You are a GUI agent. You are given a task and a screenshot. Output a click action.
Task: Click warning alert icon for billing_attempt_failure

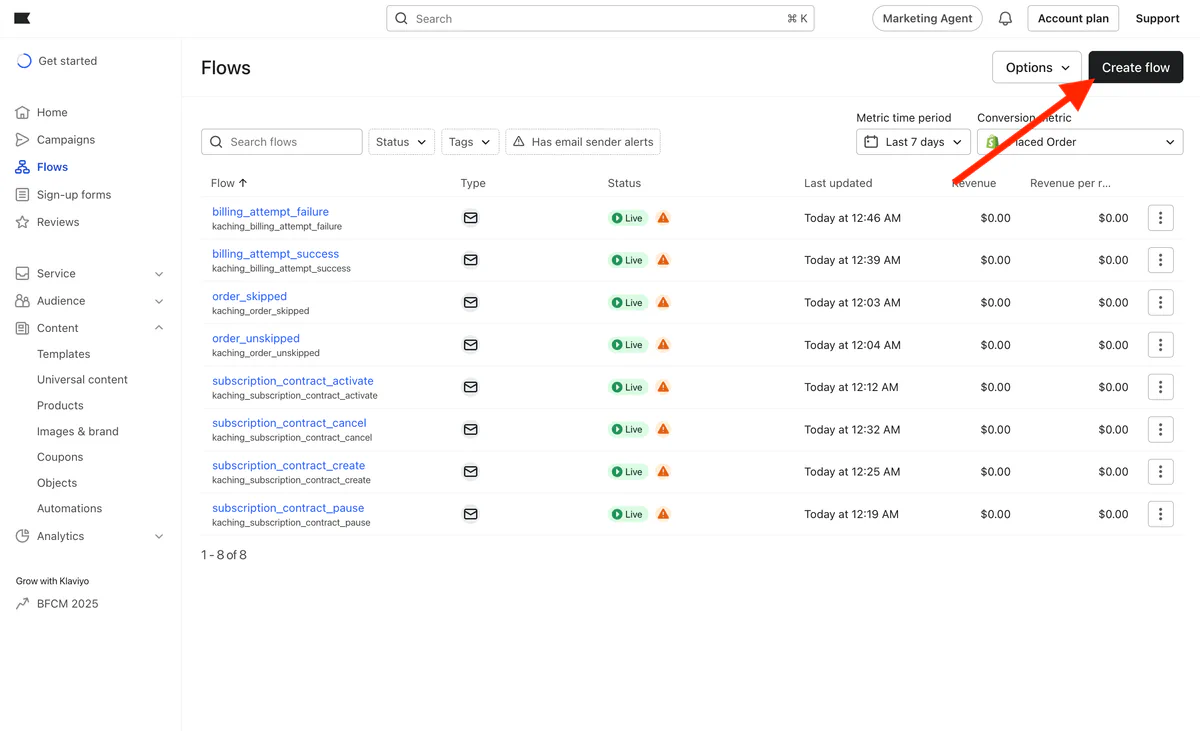tap(663, 218)
